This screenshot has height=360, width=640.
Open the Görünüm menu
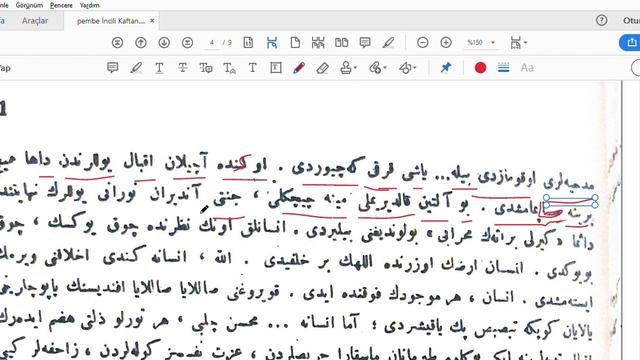[x=29, y=5]
